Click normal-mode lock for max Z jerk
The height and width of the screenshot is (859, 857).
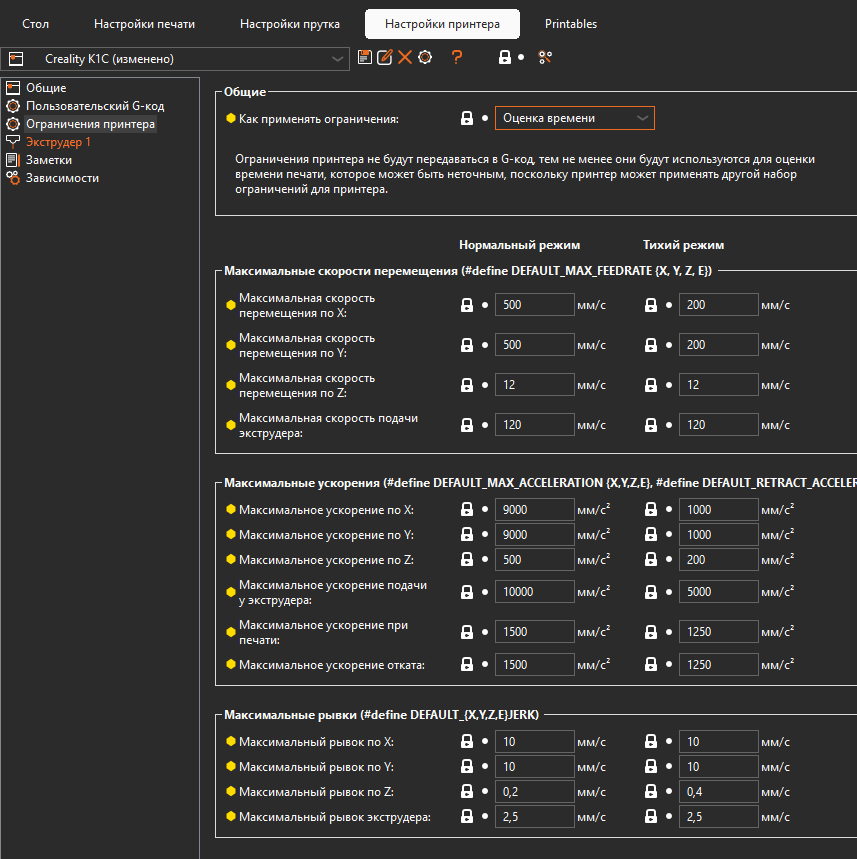pyautogui.click(x=467, y=792)
